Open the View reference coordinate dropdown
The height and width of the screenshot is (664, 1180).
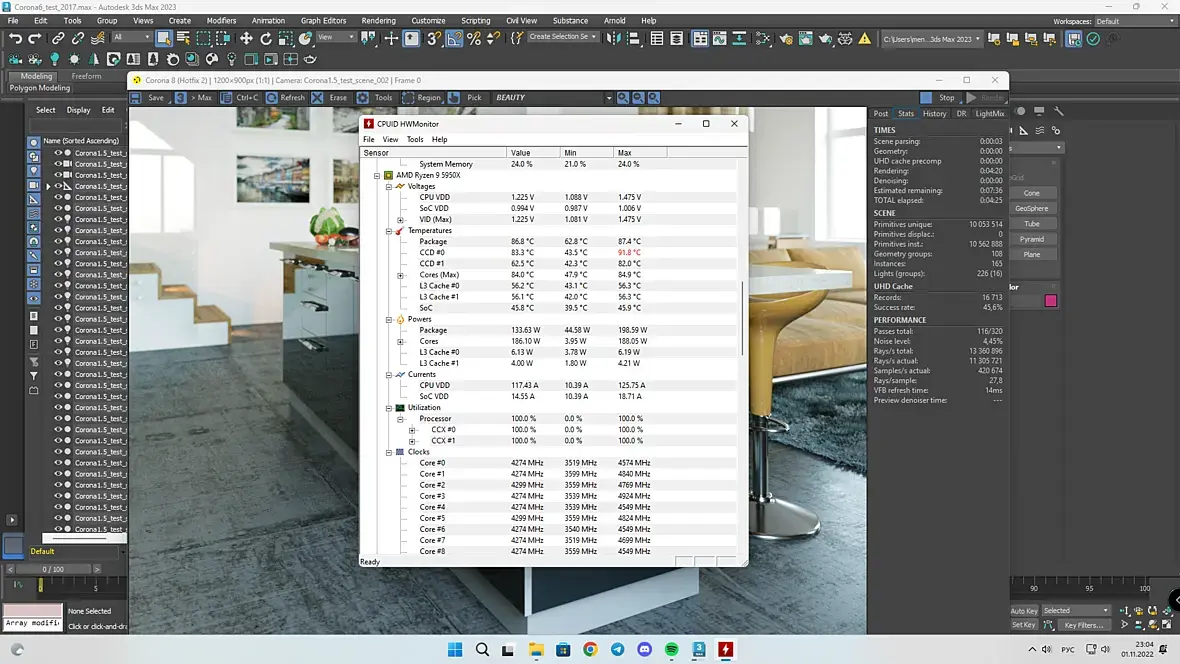tap(336, 38)
